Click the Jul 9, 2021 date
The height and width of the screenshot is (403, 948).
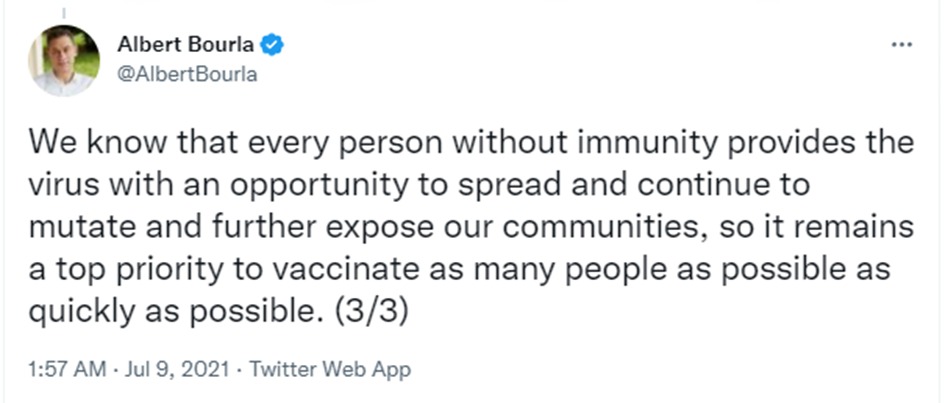[x=176, y=369]
